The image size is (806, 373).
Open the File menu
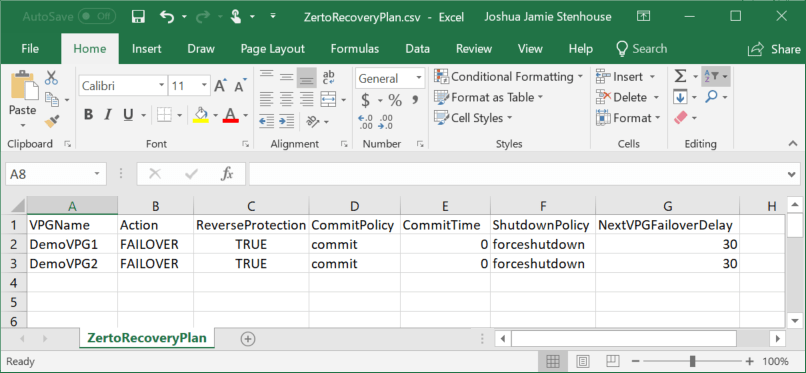coord(30,49)
